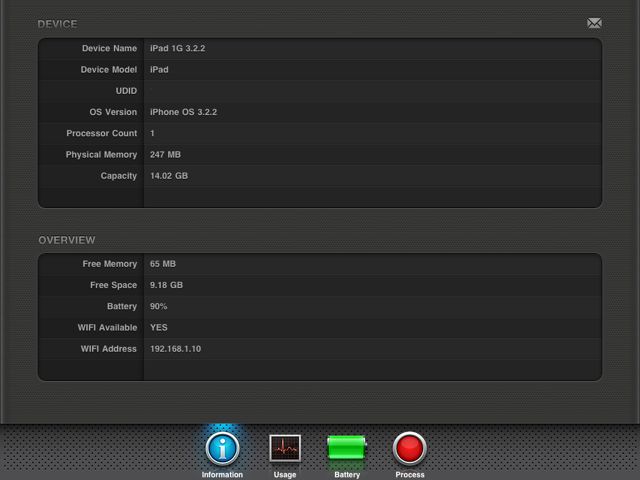Click the 'Device Model' label
Viewport: 640px width, 480px height.
(x=109, y=69)
